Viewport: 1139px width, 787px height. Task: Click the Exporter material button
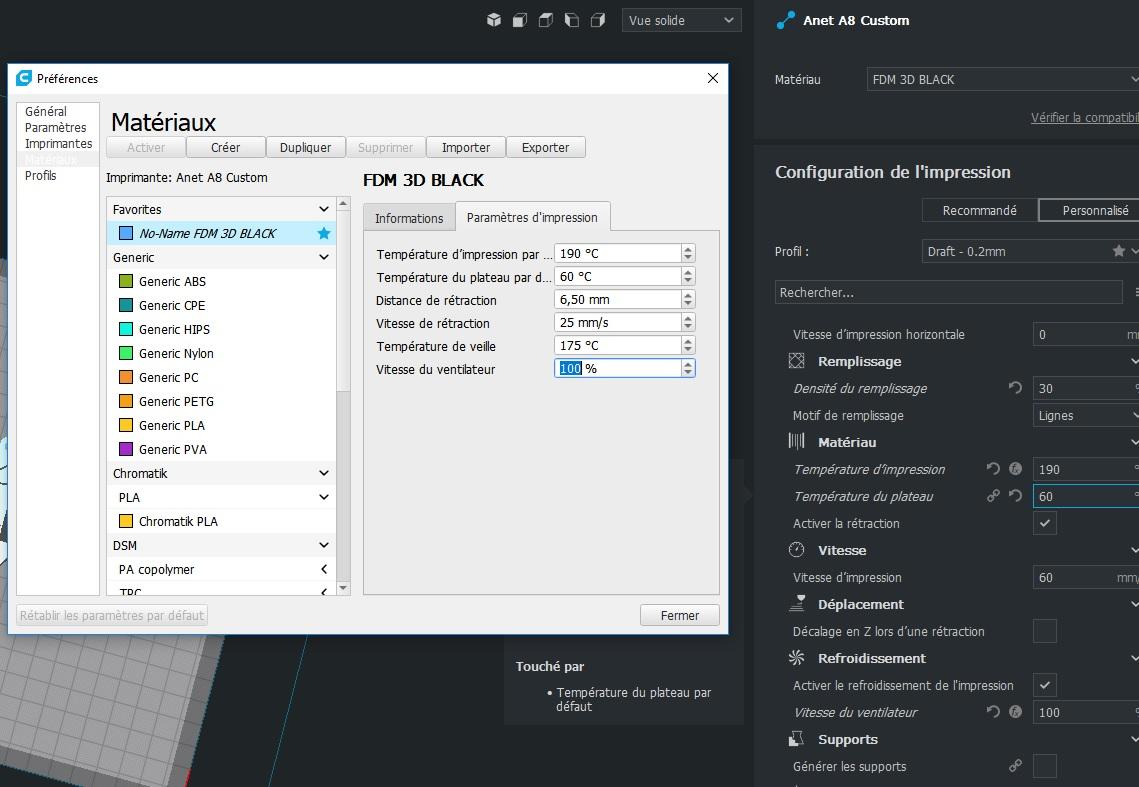[546, 148]
